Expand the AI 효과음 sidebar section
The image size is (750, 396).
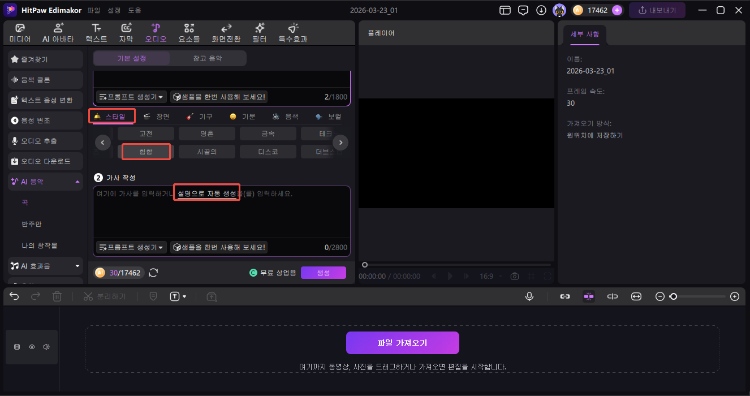[x=77, y=266]
